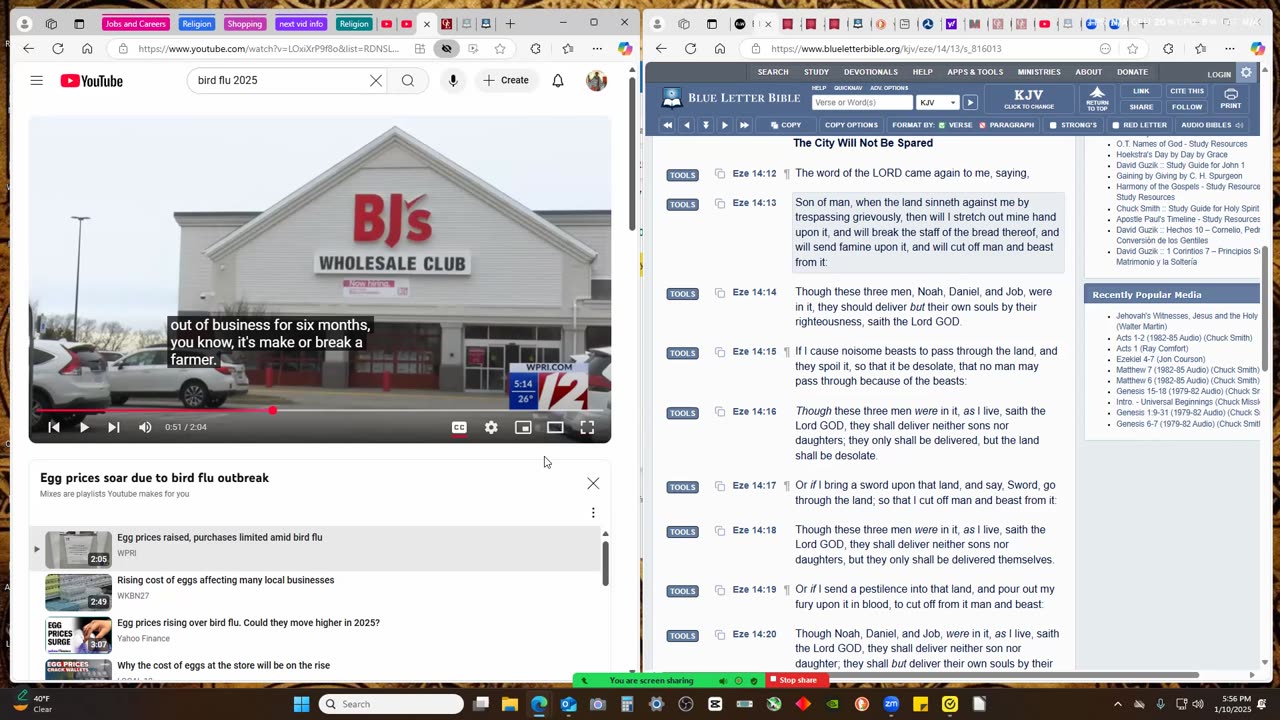The height and width of the screenshot is (720, 1280).
Task: Open the 'Shopping' tab group
Action: coord(244,23)
